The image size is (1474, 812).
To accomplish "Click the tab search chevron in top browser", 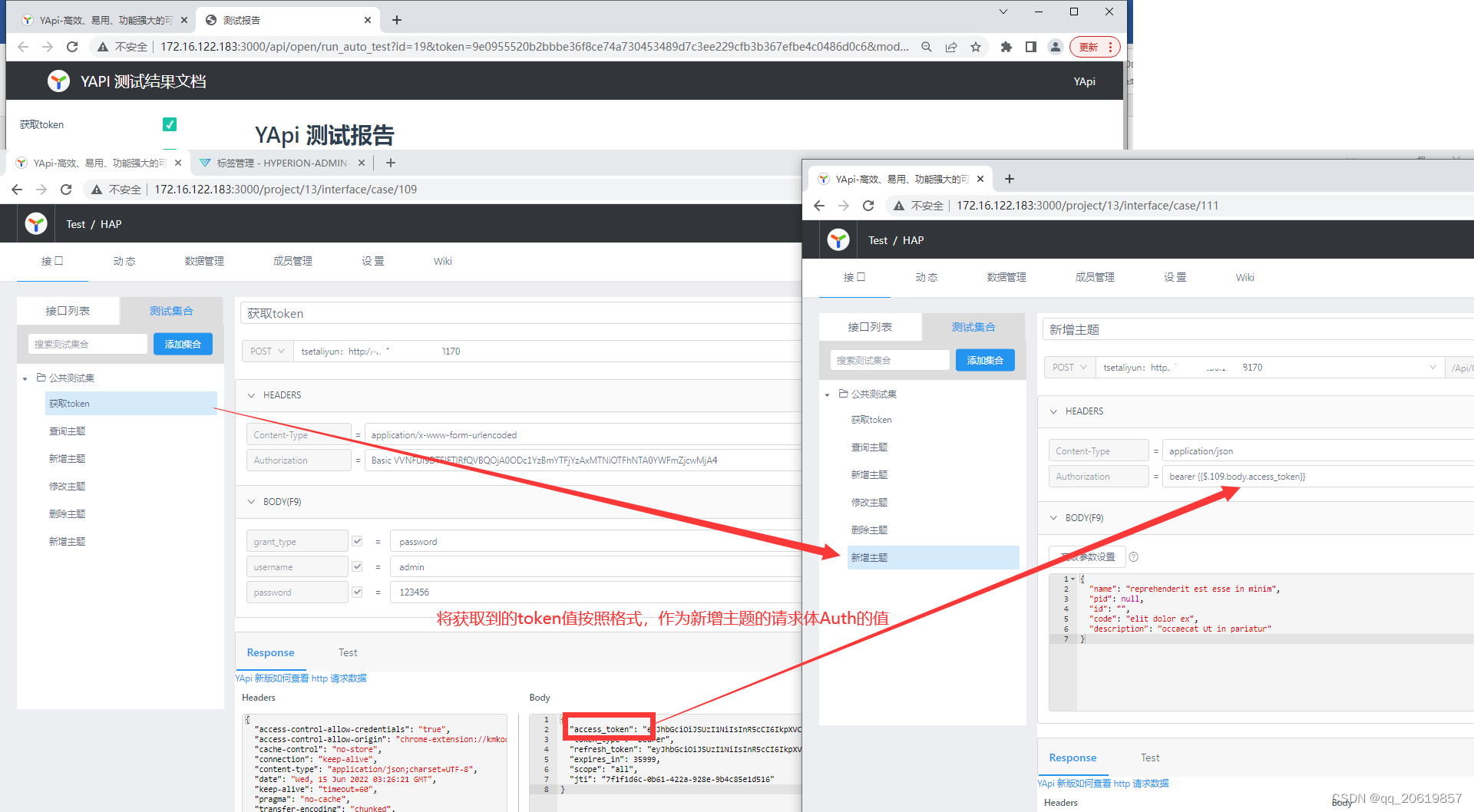I will (x=1003, y=12).
